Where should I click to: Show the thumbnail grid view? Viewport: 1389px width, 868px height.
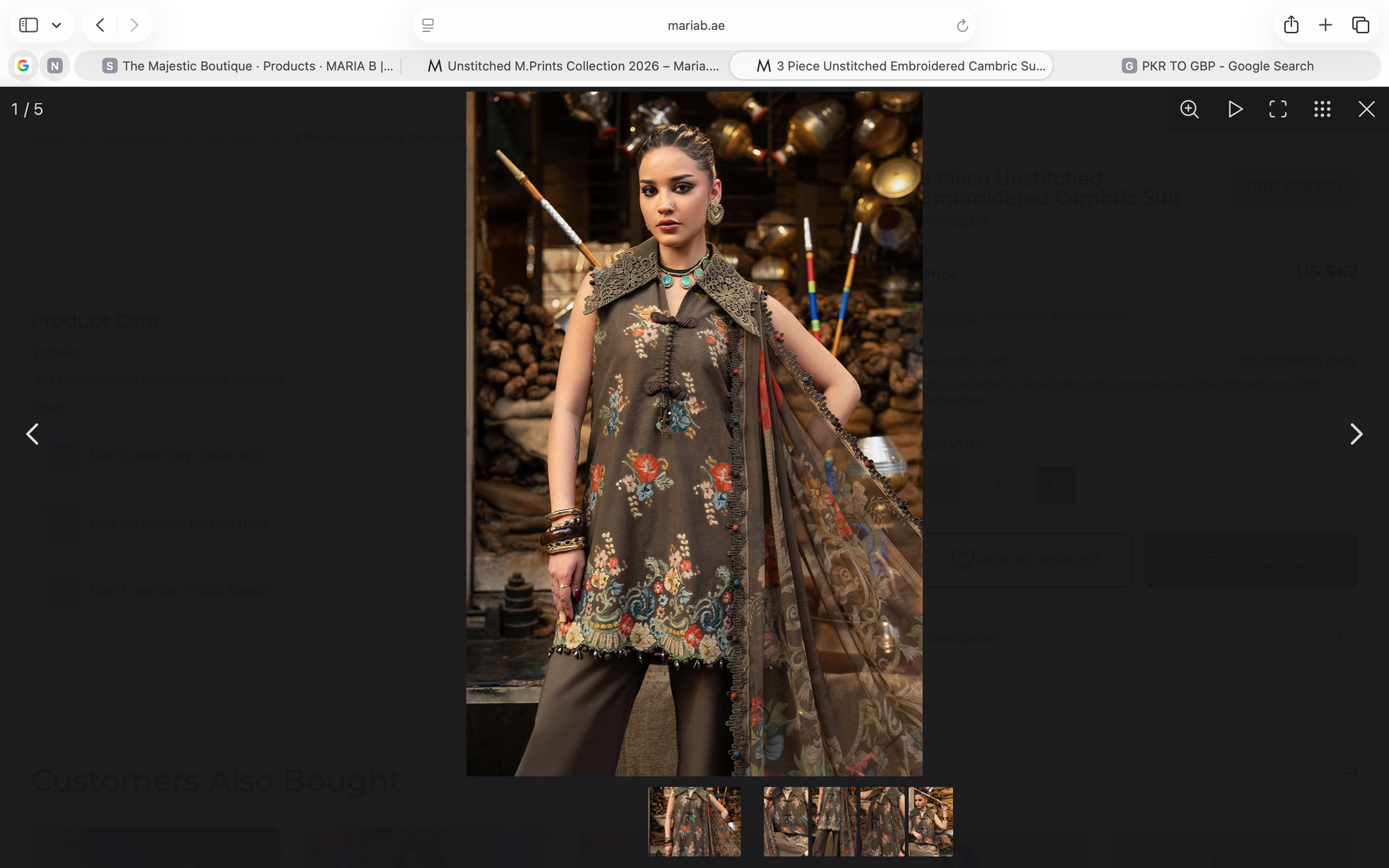coord(1322,109)
